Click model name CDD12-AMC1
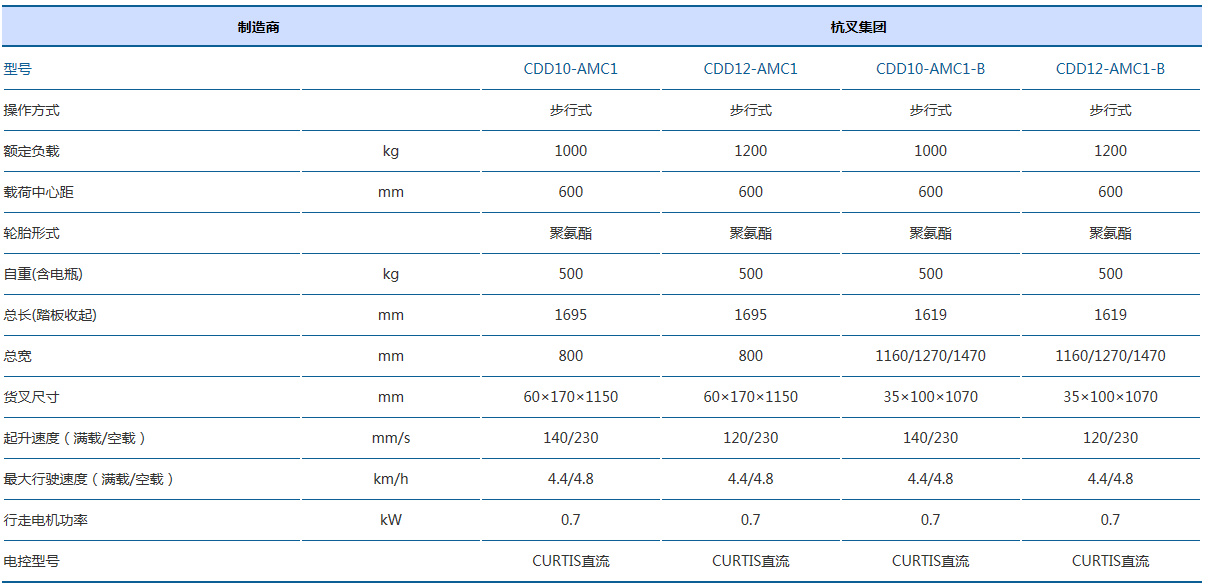Image resolution: width=1208 pixels, height=585 pixels. [x=751, y=69]
